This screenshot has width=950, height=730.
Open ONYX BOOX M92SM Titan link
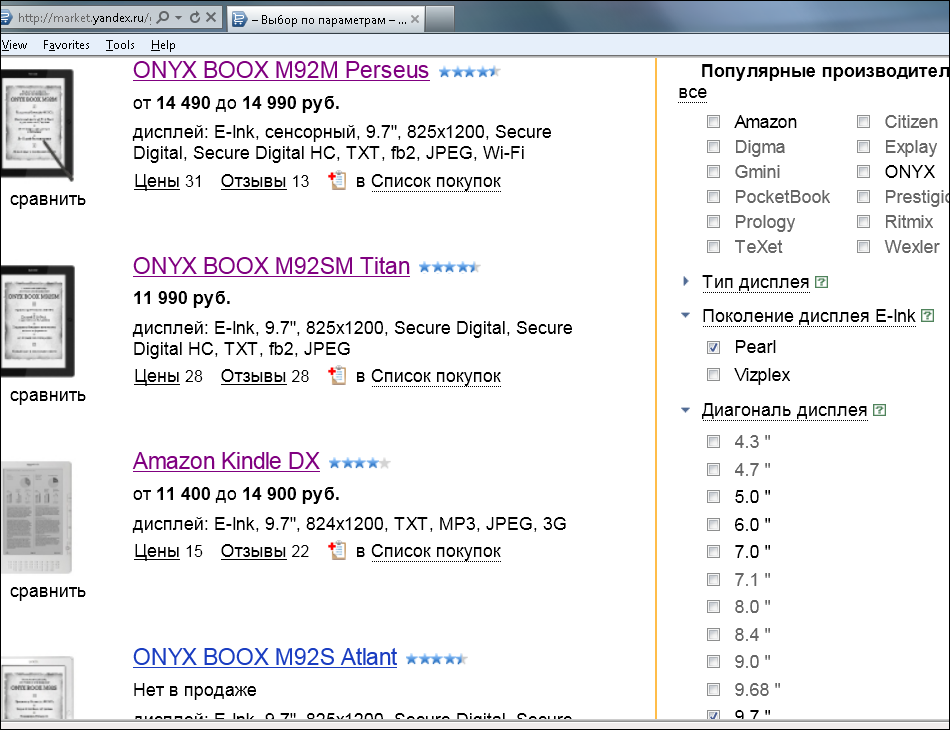tap(271, 266)
